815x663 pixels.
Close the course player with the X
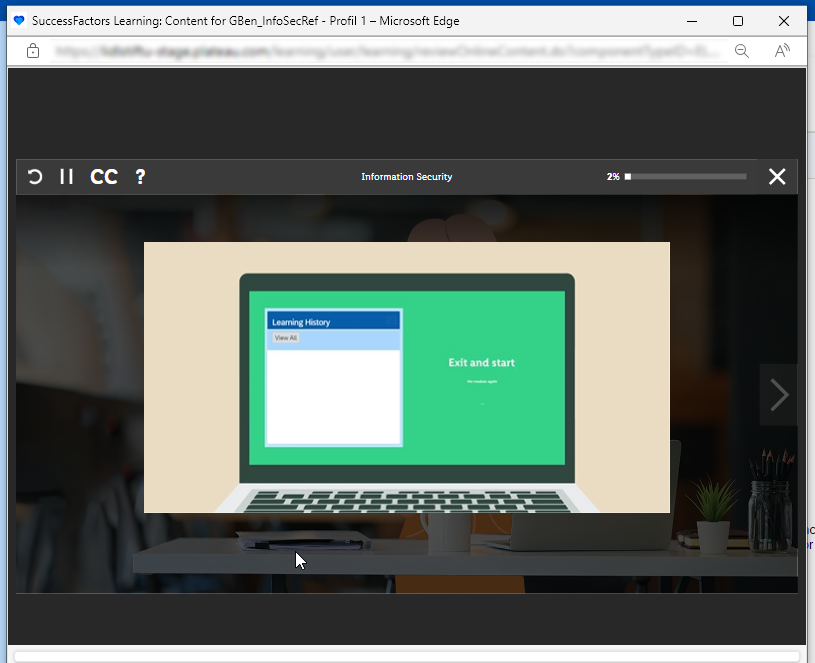pyautogui.click(x=777, y=177)
